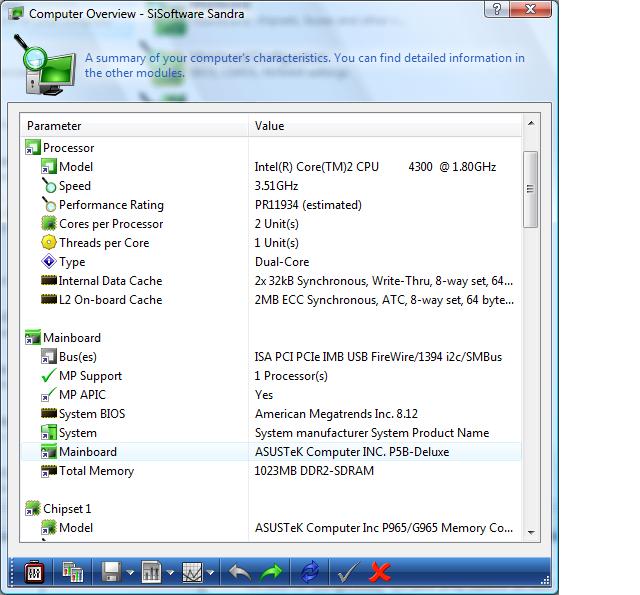Click the value 'American Megatrends Inc. 8.12'
The image size is (640, 595).
(336, 414)
